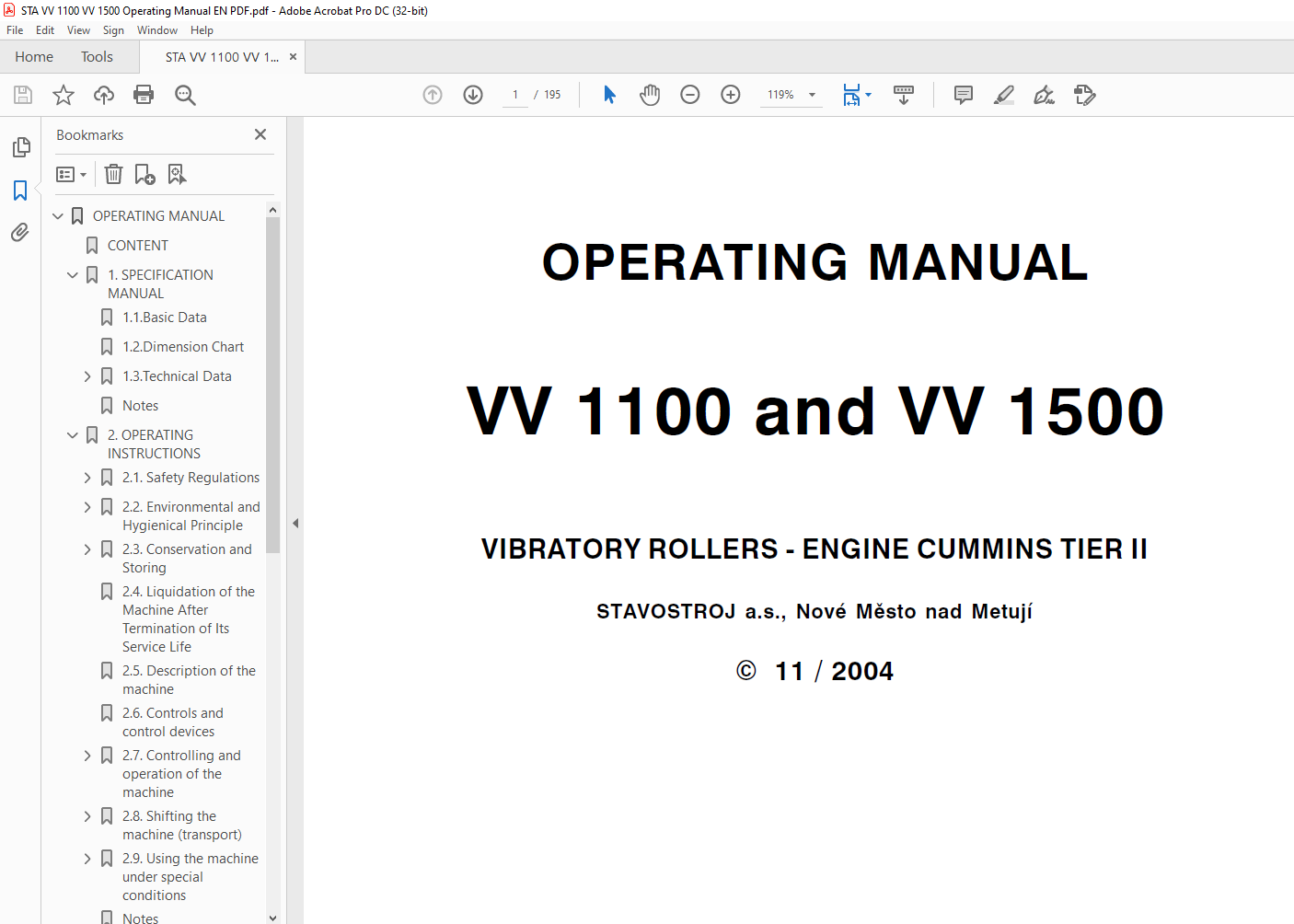The image size is (1294, 924).
Task: Select the Highlight text tool
Action: point(1004,95)
